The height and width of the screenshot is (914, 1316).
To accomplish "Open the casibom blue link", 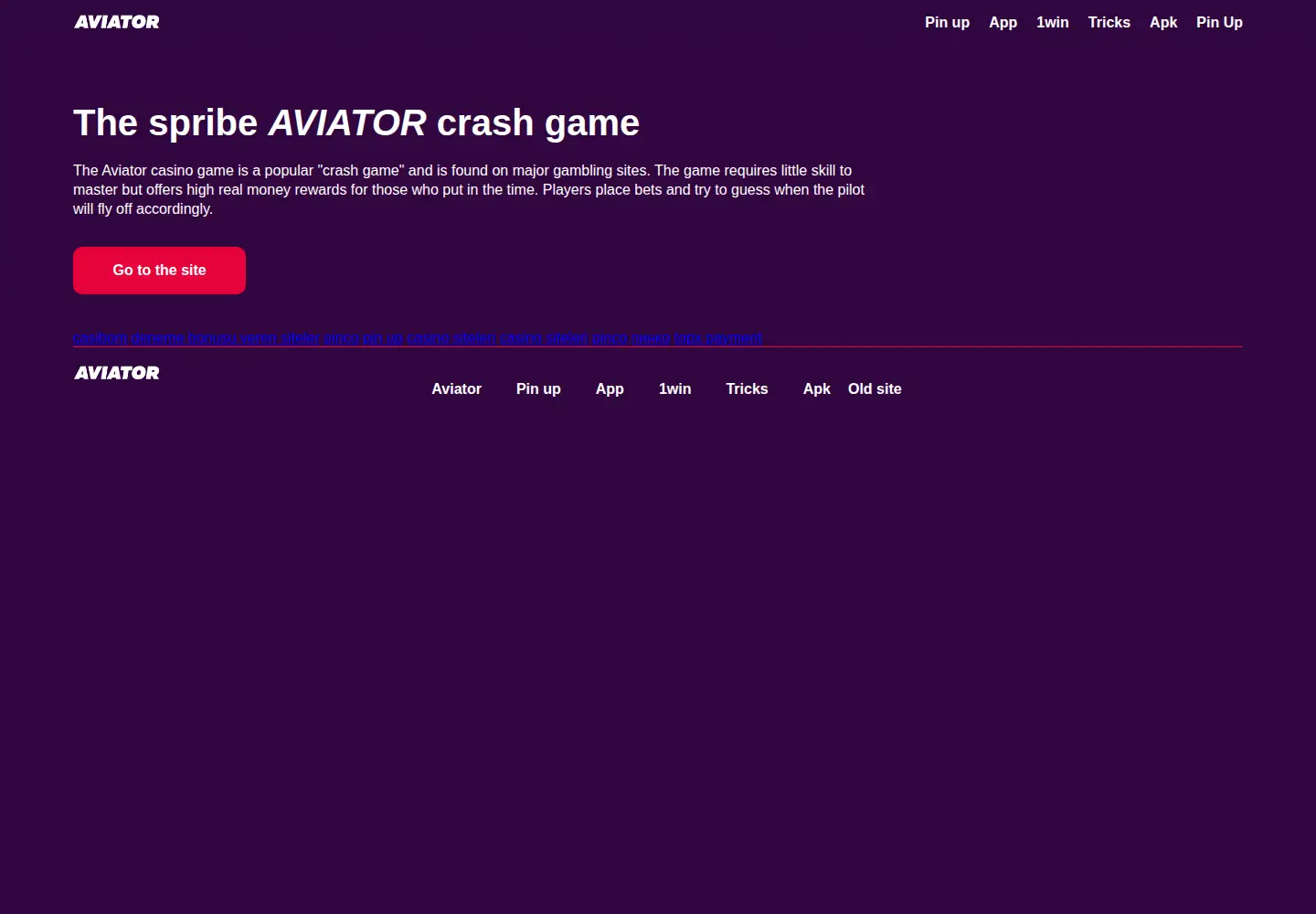I will click(100, 337).
